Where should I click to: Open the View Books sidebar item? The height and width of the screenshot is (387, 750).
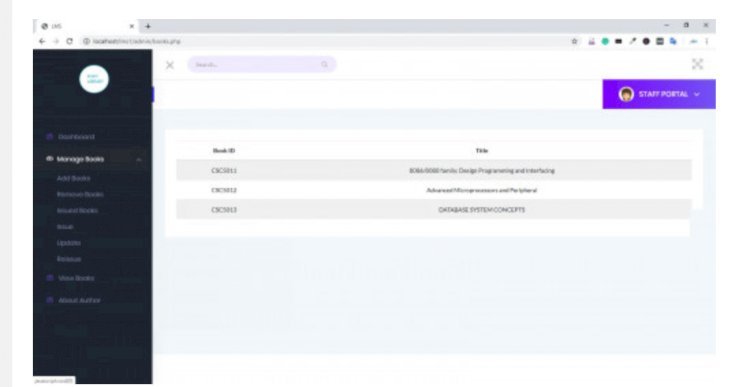(76, 278)
